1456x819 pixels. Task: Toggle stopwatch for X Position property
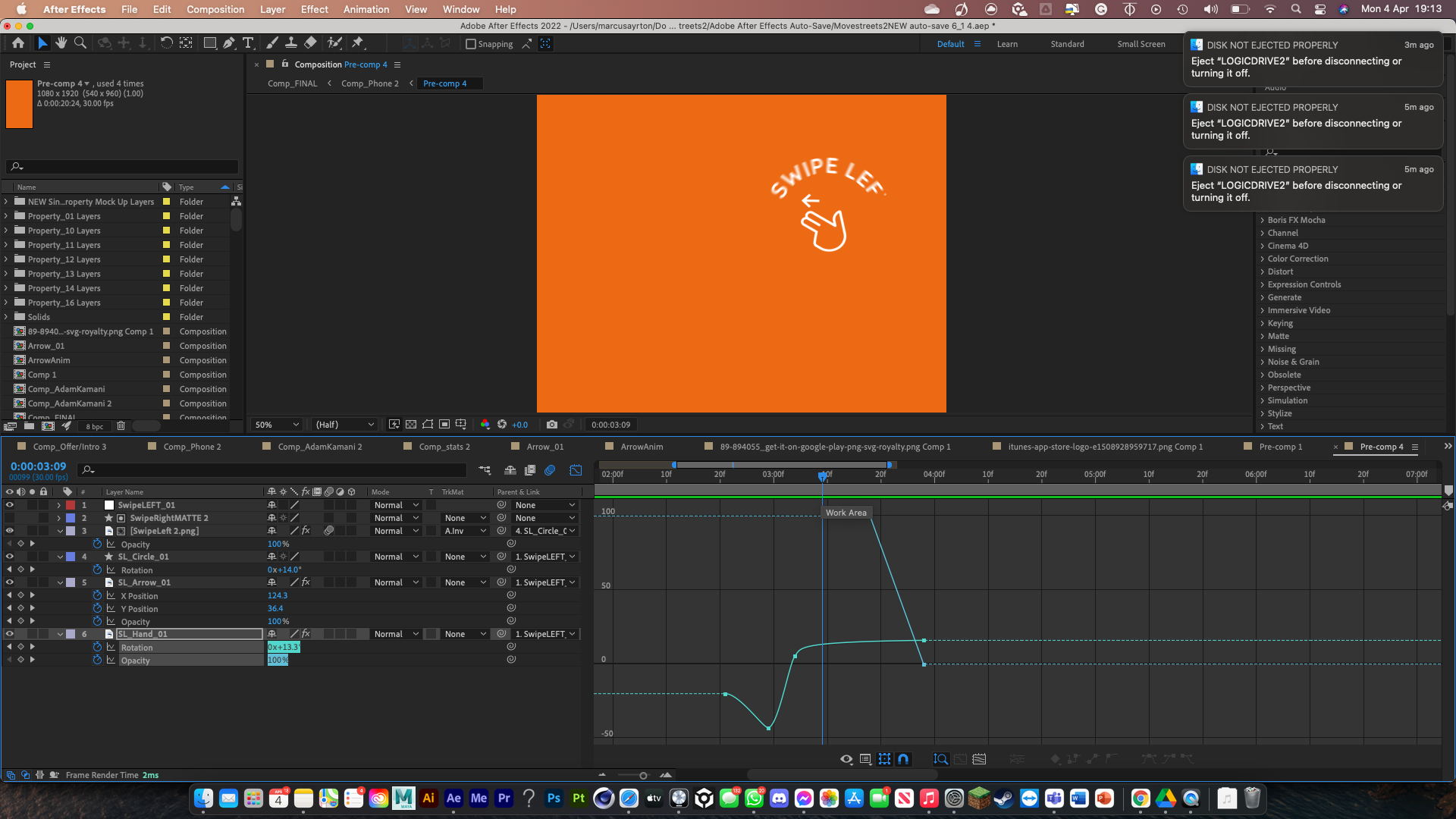97,595
